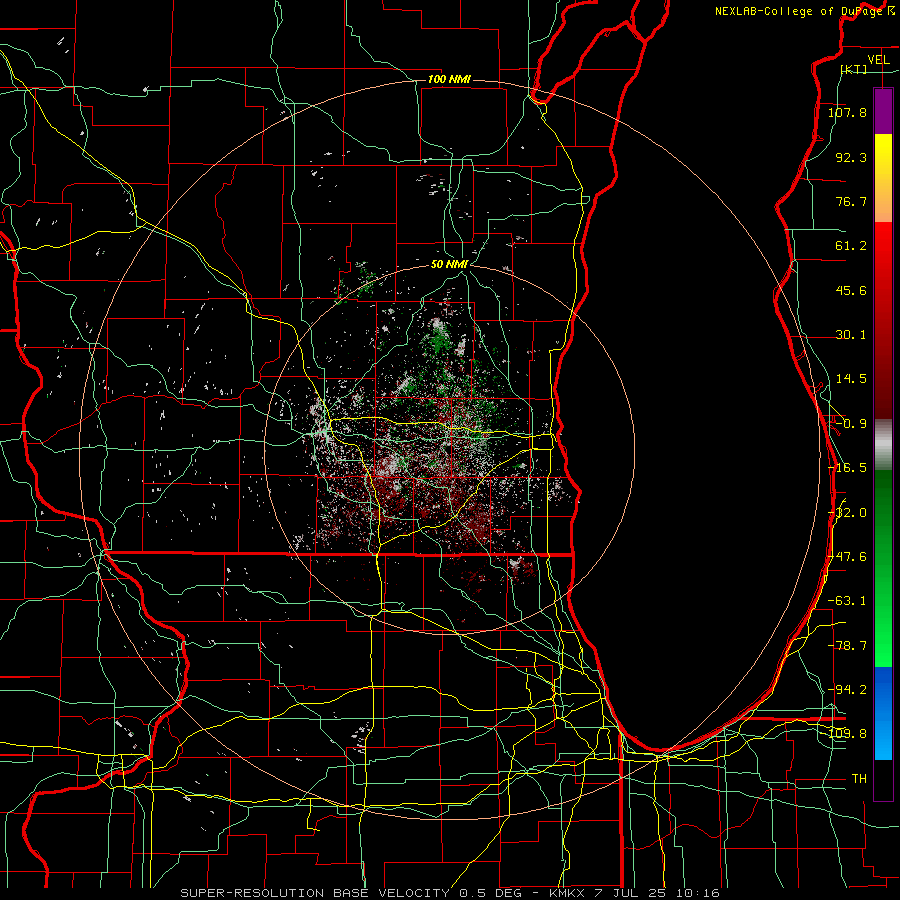Click the Super-Resolution Base Velocity caption
This screenshot has width=900, height=900.
point(449,893)
